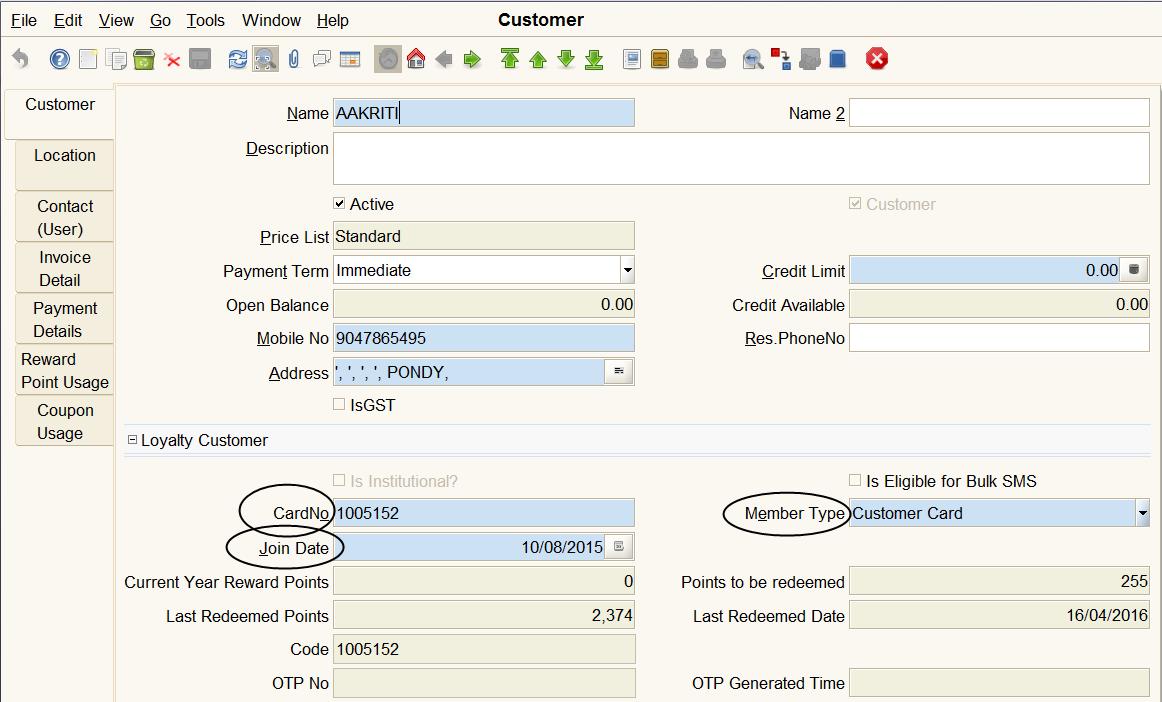Click the green right arrow Detail record icon
This screenshot has height=702, width=1162.
tap(472, 59)
